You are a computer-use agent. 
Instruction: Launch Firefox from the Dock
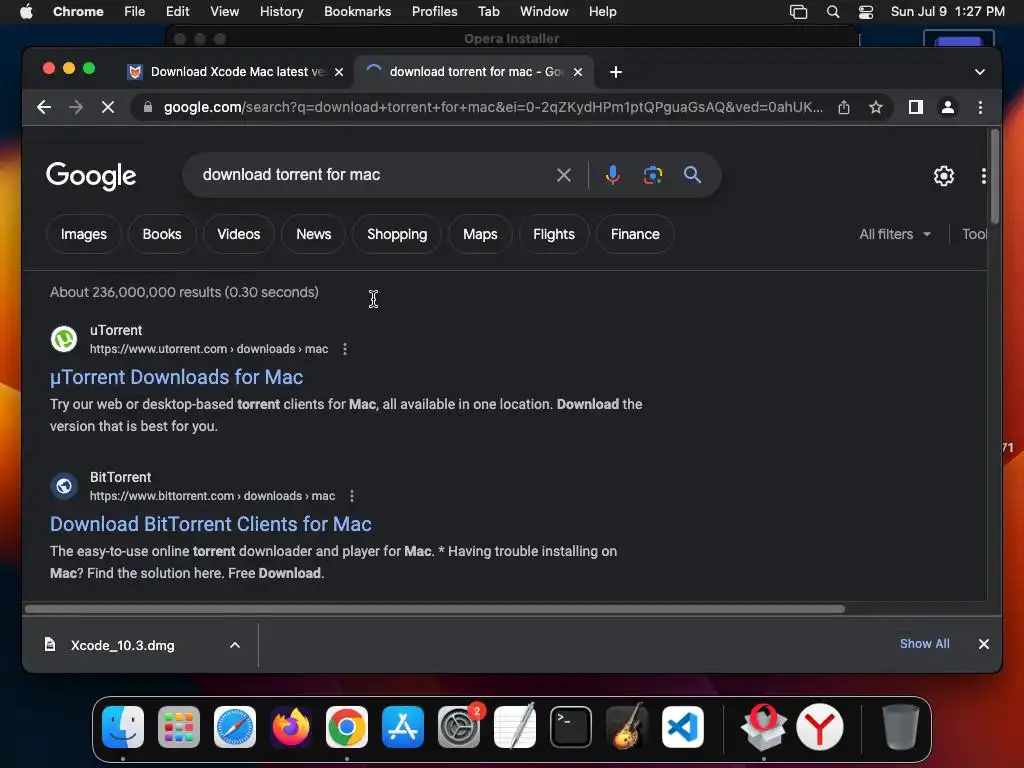tap(291, 727)
